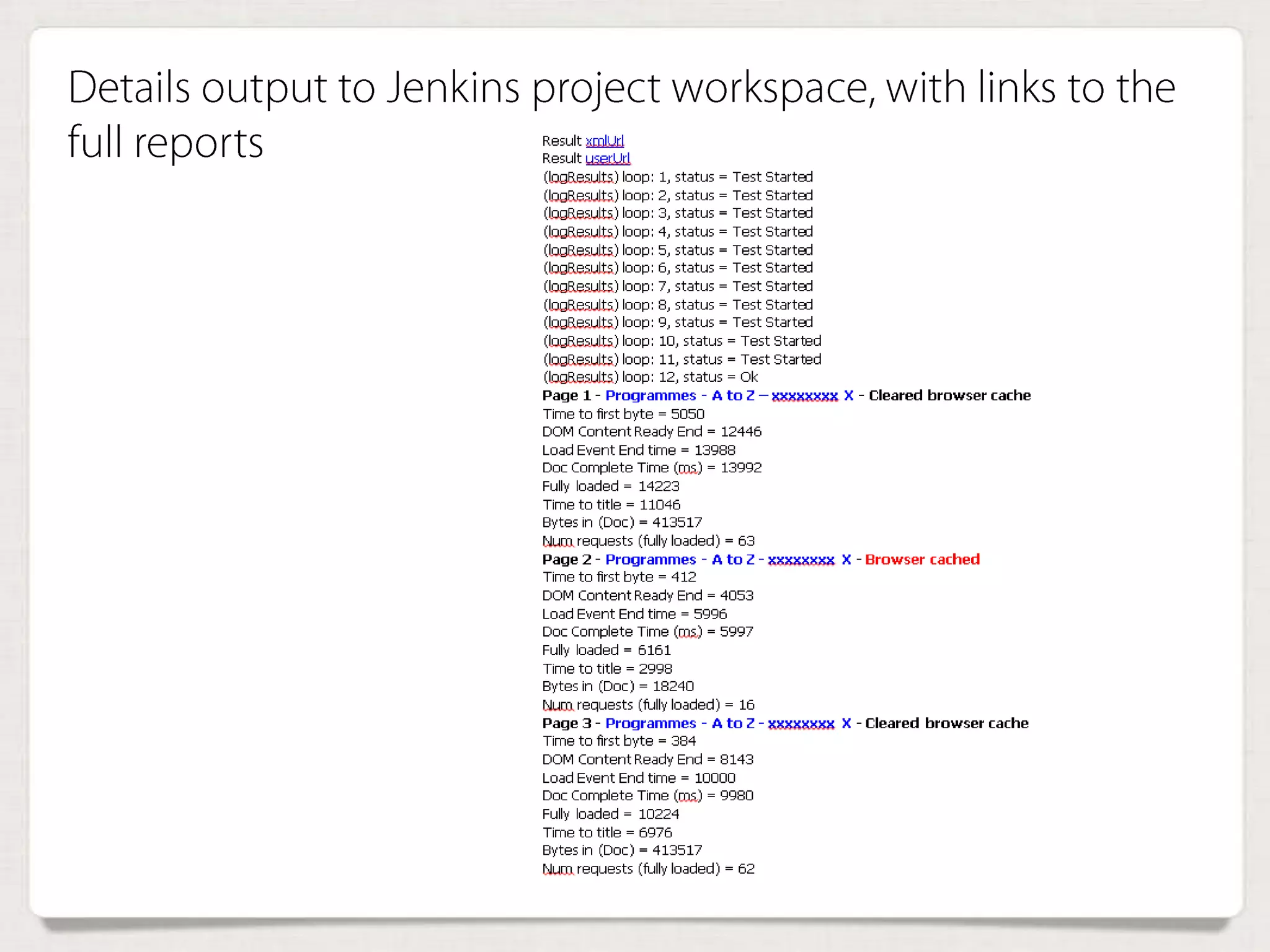The width and height of the screenshot is (1270, 952).
Task: Click the 'Cleared browser cache' label of Page 1
Action: click(949, 395)
